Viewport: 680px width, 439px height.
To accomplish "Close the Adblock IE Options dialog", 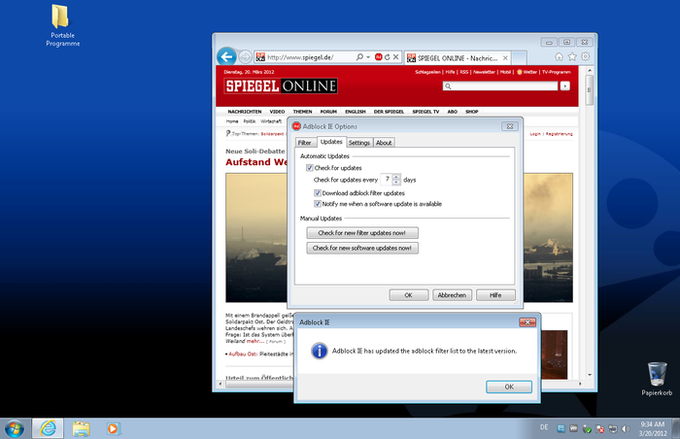I will pyautogui.click(x=510, y=126).
